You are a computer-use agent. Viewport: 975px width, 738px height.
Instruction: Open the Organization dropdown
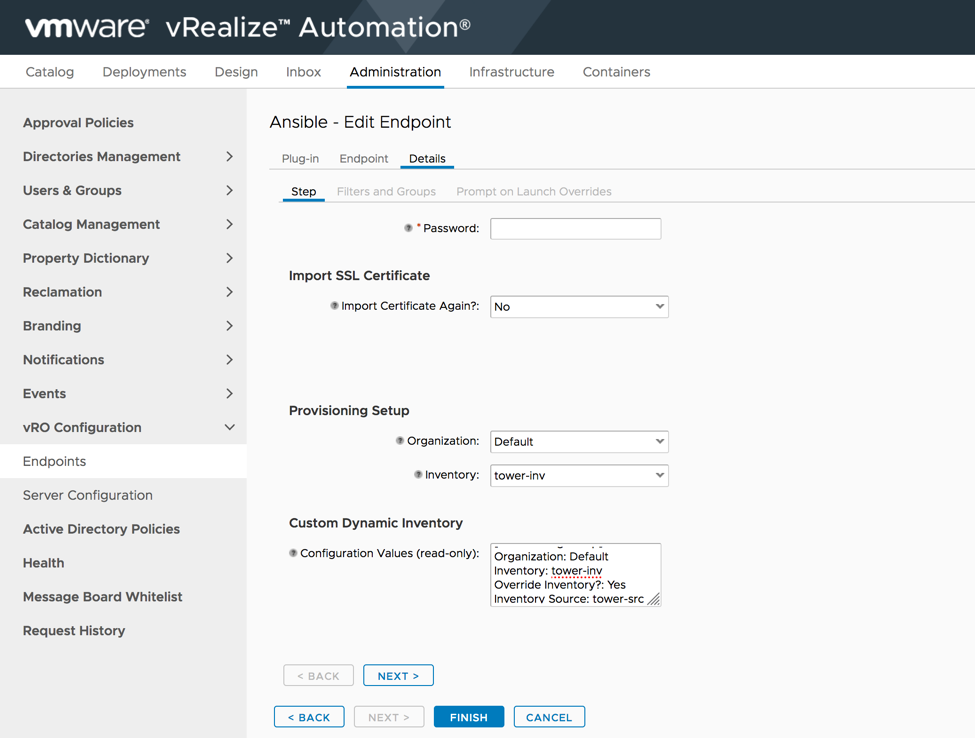[x=579, y=442]
